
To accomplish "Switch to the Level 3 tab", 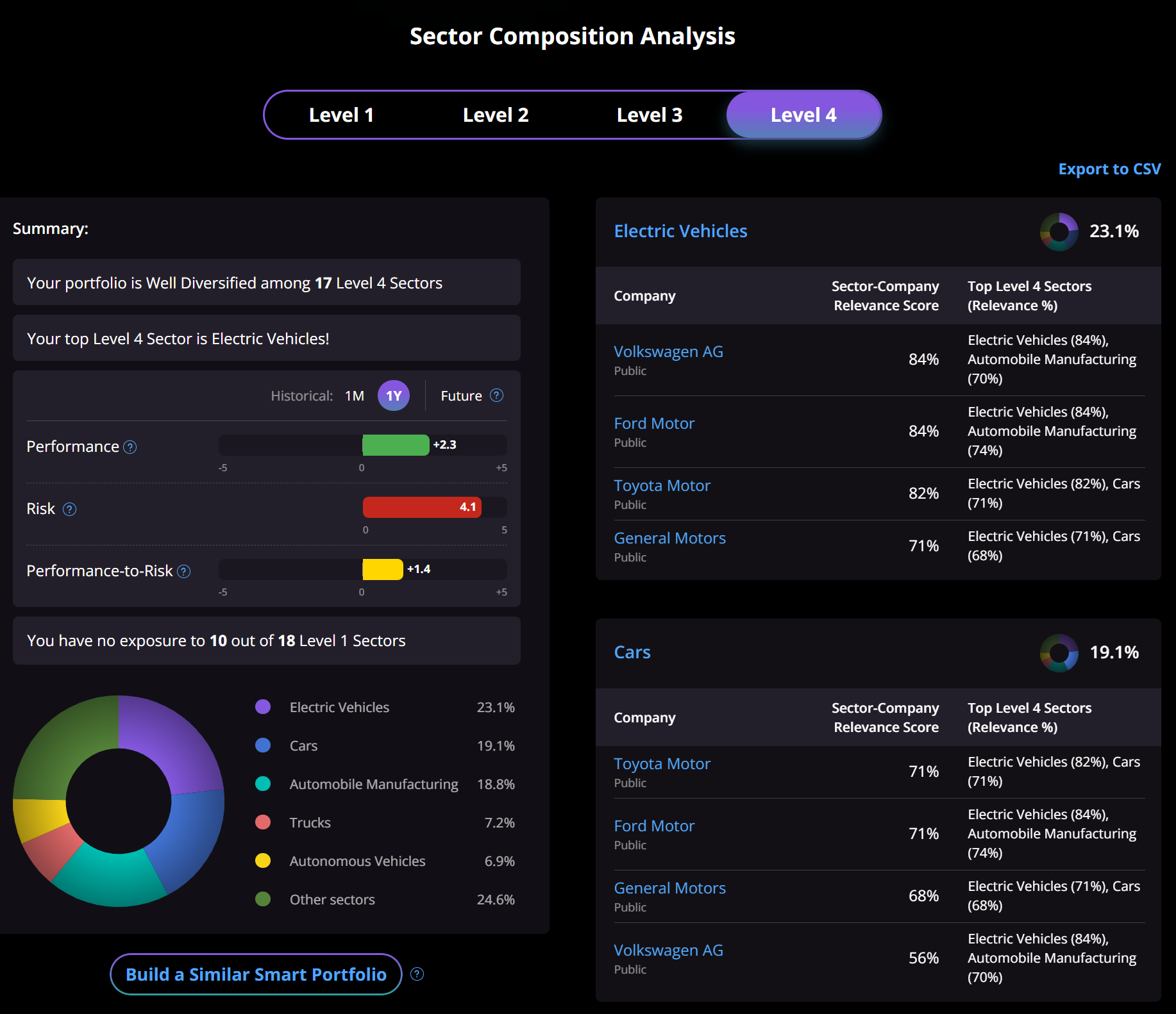I will (x=650, y=115).
